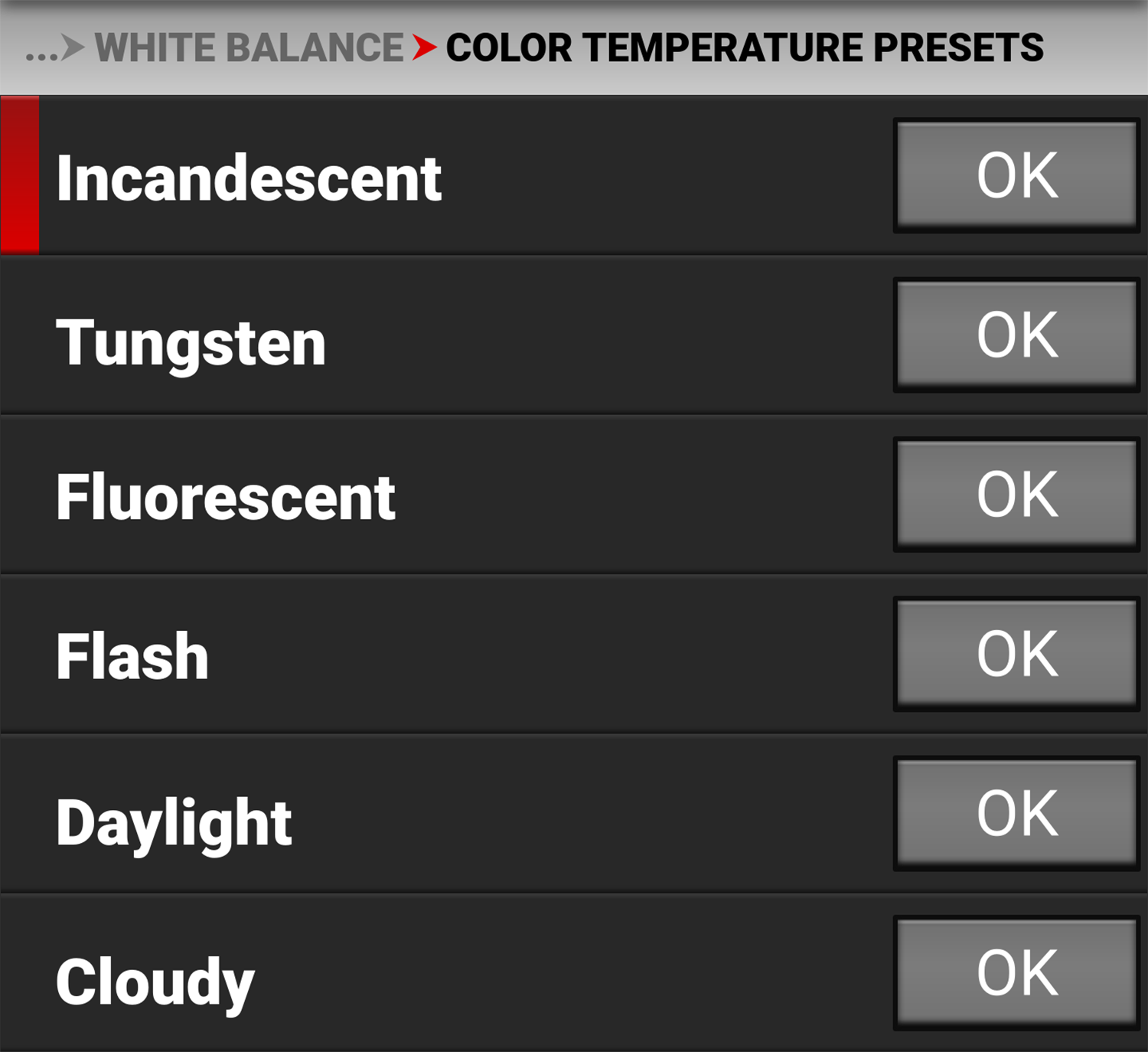1148x1052 pixels.
Task: Select the Fluorescent preset label
Action: tap(226, 498)
